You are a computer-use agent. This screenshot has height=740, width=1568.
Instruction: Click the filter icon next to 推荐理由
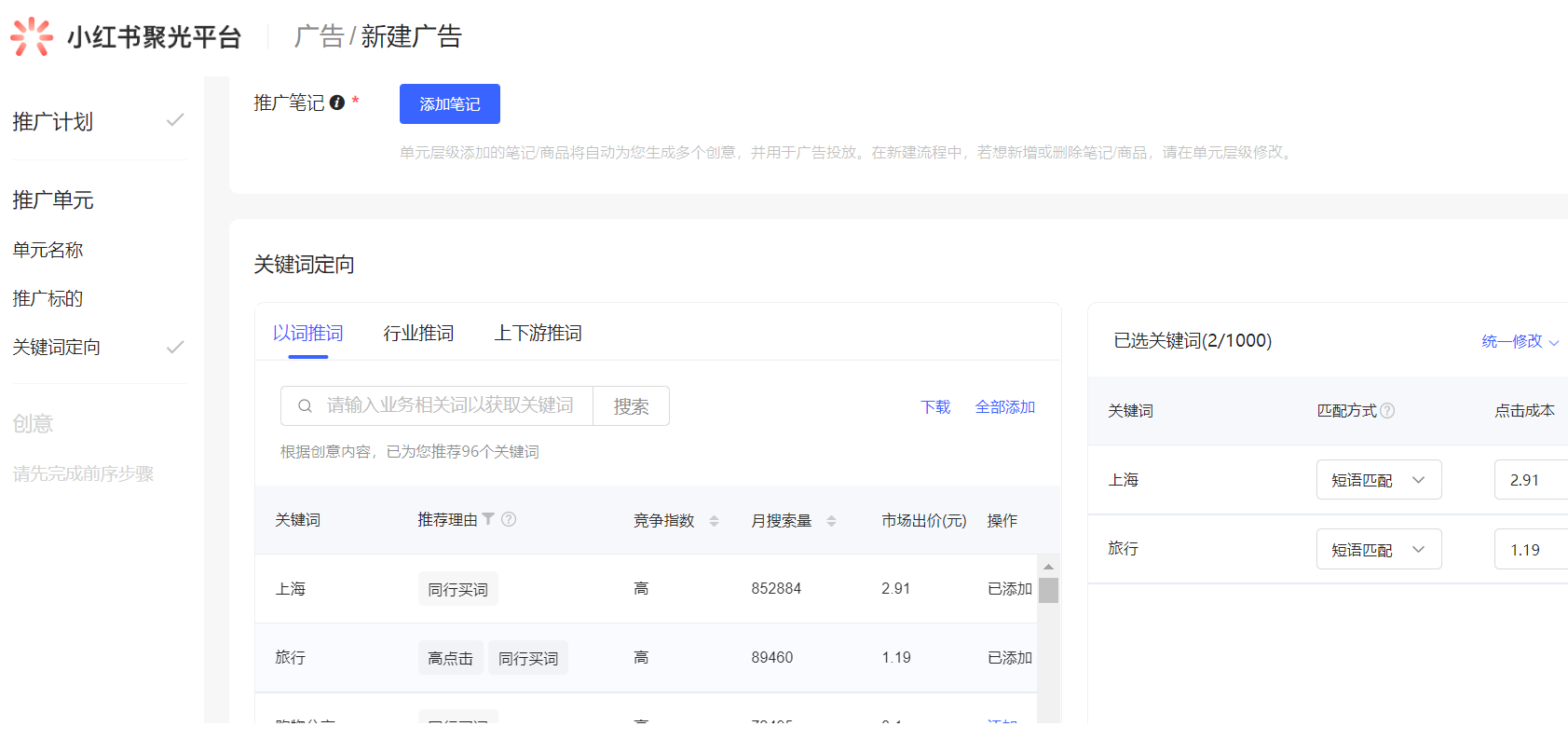(x=488, y=519)
